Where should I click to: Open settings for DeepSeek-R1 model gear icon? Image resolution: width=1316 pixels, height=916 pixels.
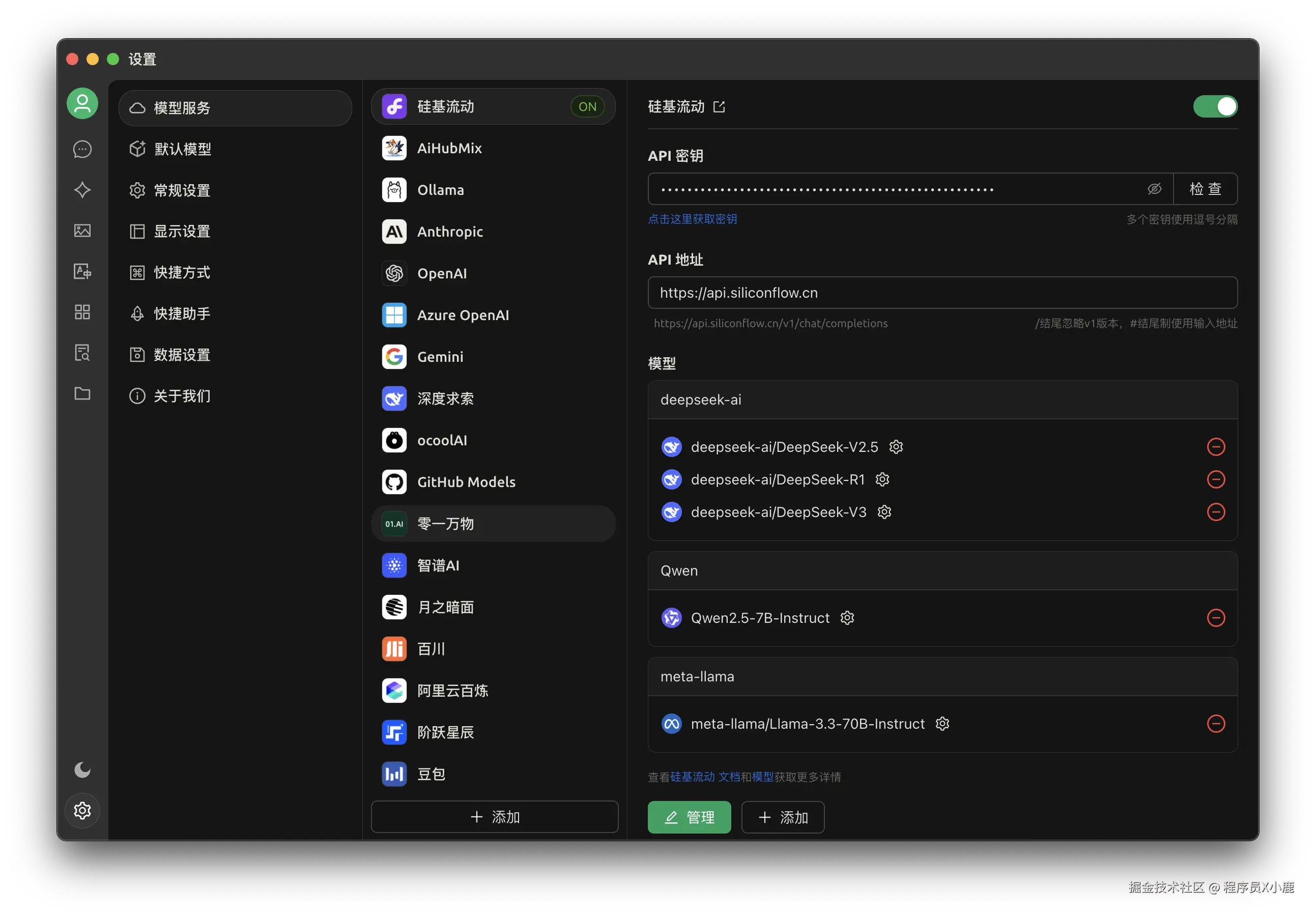point(882,479)
